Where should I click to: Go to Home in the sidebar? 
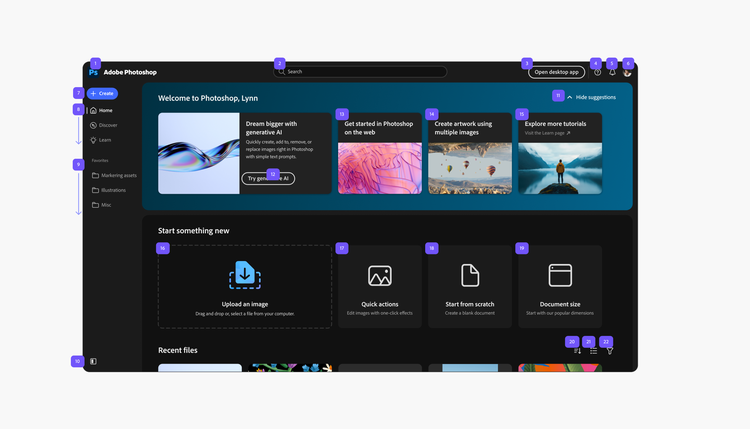click(x=101, y=110)
